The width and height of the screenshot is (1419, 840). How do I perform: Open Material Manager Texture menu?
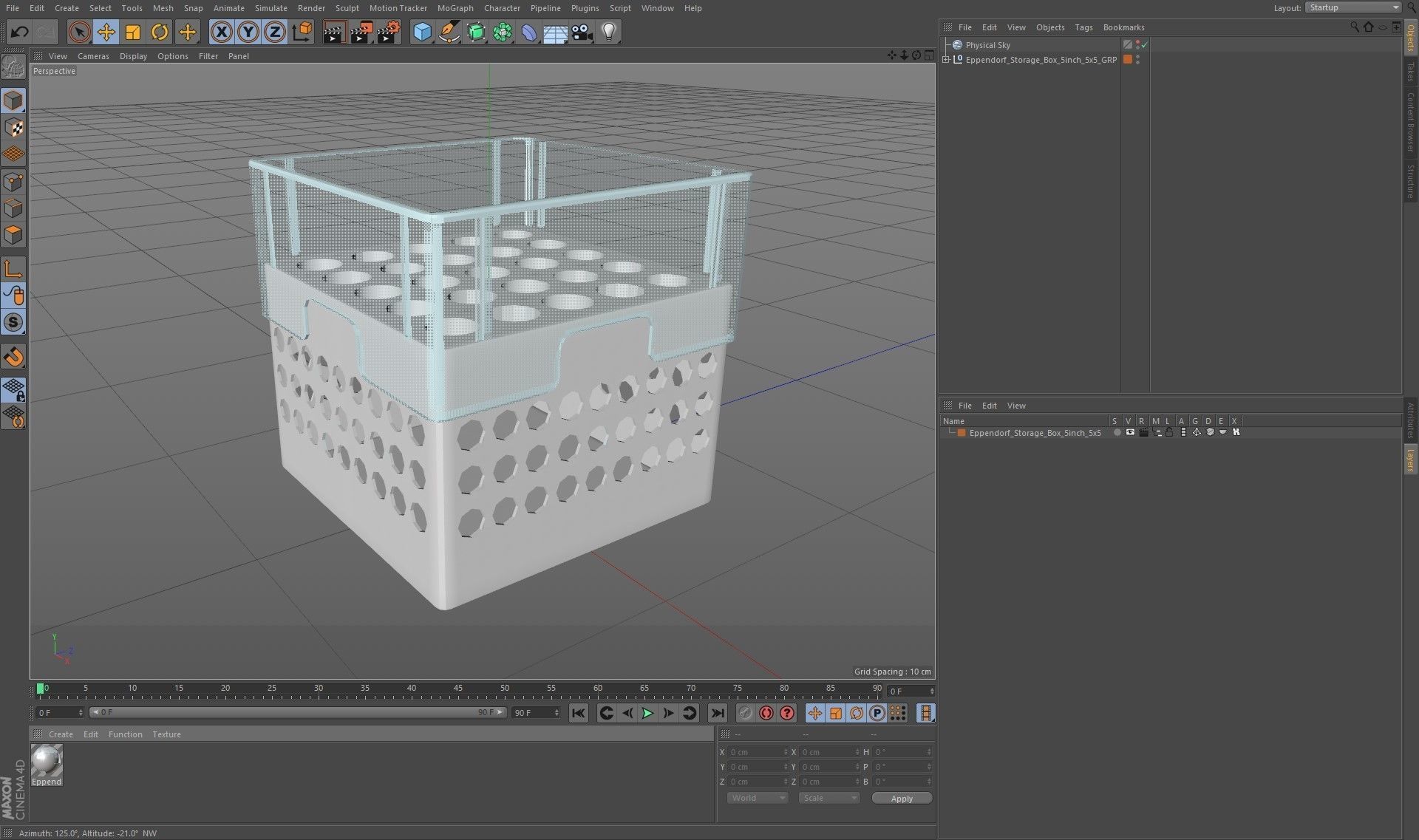point(166,734)
